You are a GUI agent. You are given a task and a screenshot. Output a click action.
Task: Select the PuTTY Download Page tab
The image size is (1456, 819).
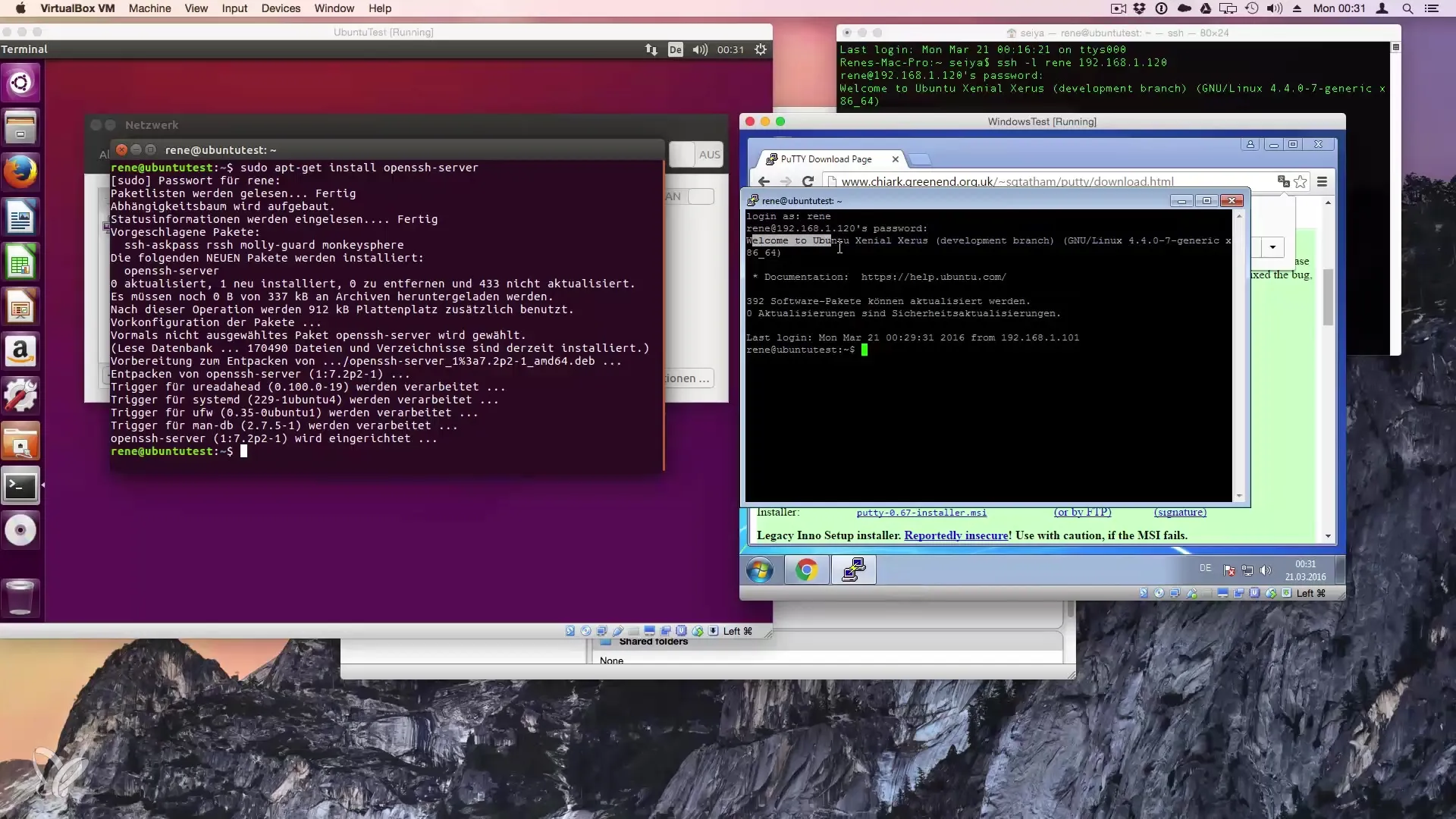[827, 159]
